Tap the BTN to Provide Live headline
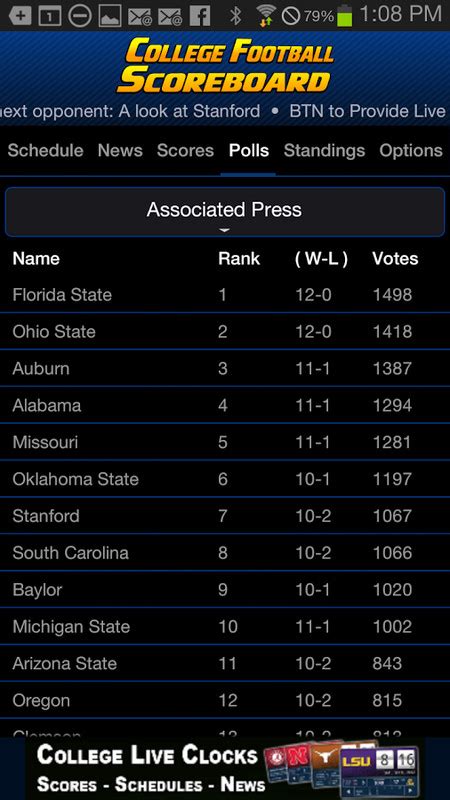 coord(367,111)
